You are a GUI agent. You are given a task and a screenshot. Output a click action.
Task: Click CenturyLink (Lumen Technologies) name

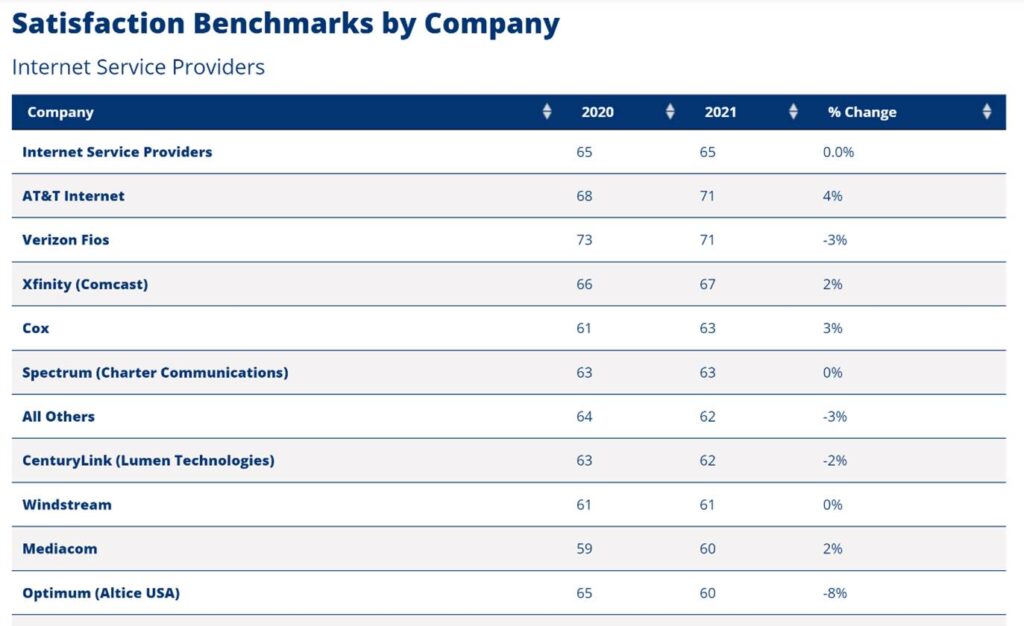click(148, 460)
